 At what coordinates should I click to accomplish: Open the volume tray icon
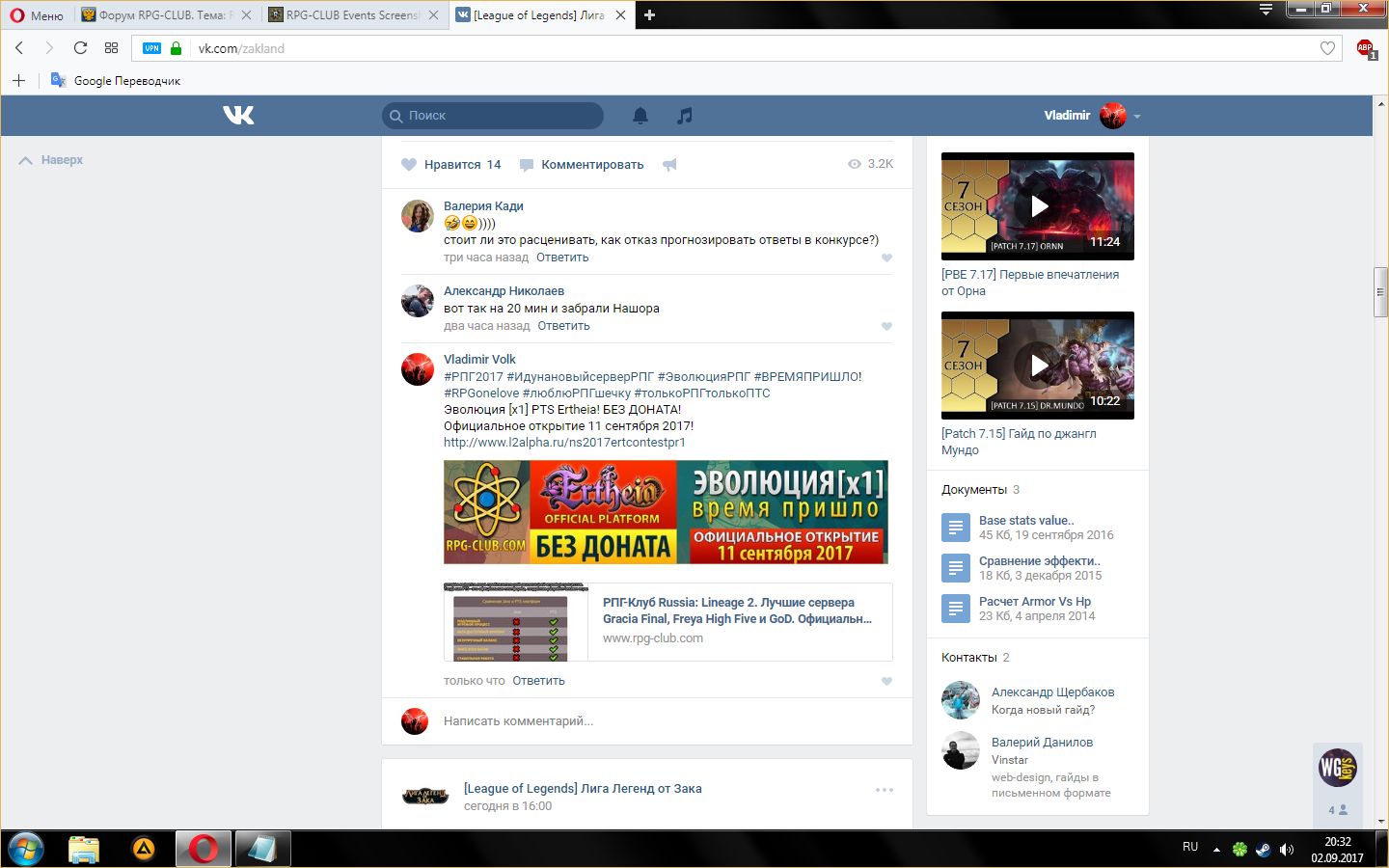pyautogui.click(x=1286, y=850)
